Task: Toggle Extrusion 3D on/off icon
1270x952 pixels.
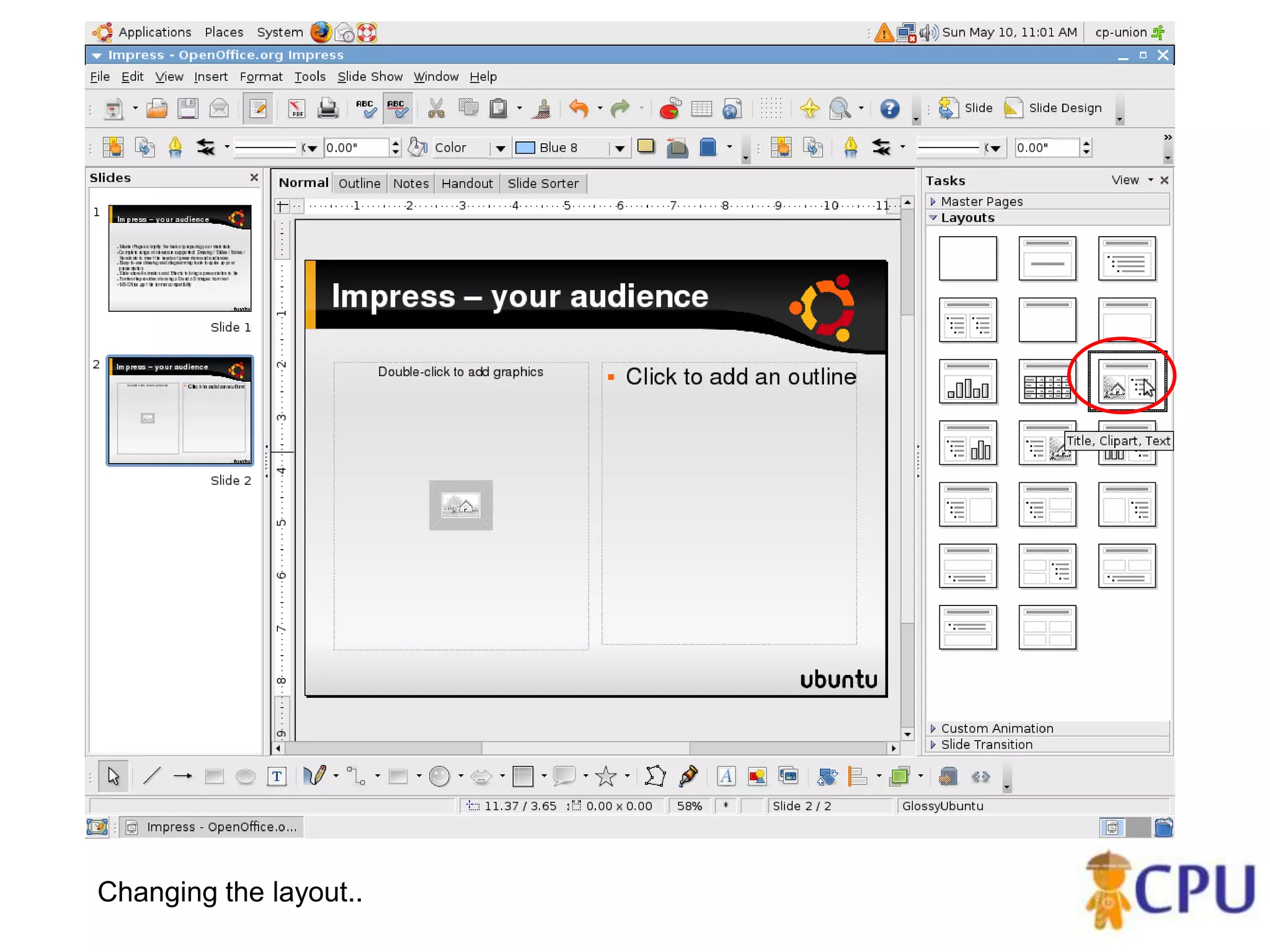Action: pos(948,776)
